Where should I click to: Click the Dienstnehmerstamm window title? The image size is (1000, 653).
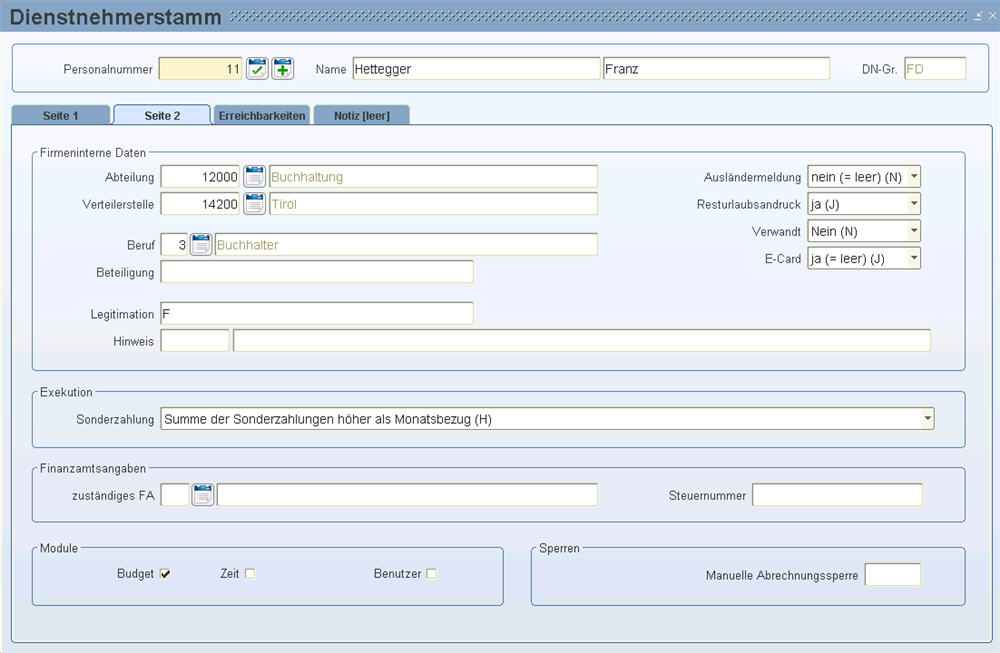tap(115, 17)
